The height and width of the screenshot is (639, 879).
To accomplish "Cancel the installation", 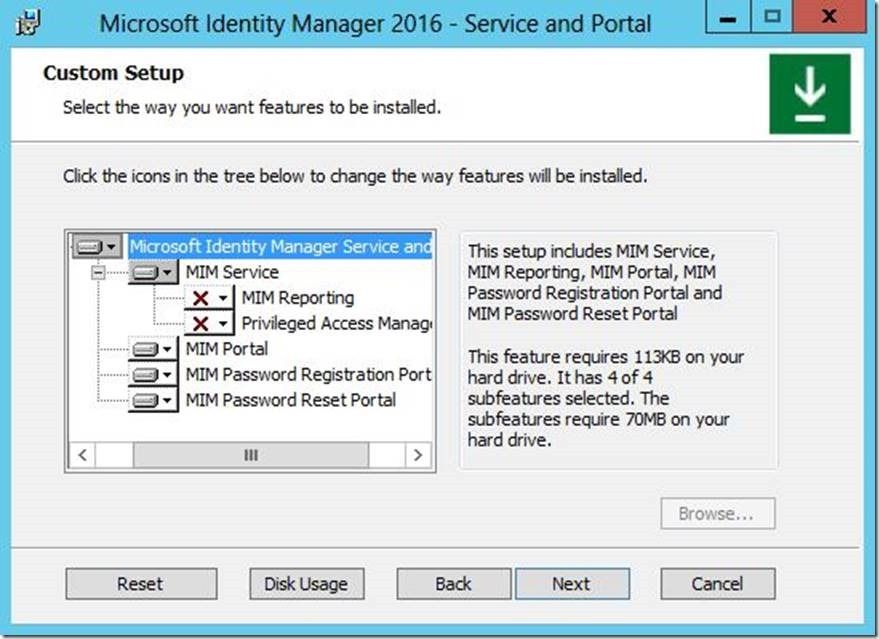I will (x=718, y=584).
